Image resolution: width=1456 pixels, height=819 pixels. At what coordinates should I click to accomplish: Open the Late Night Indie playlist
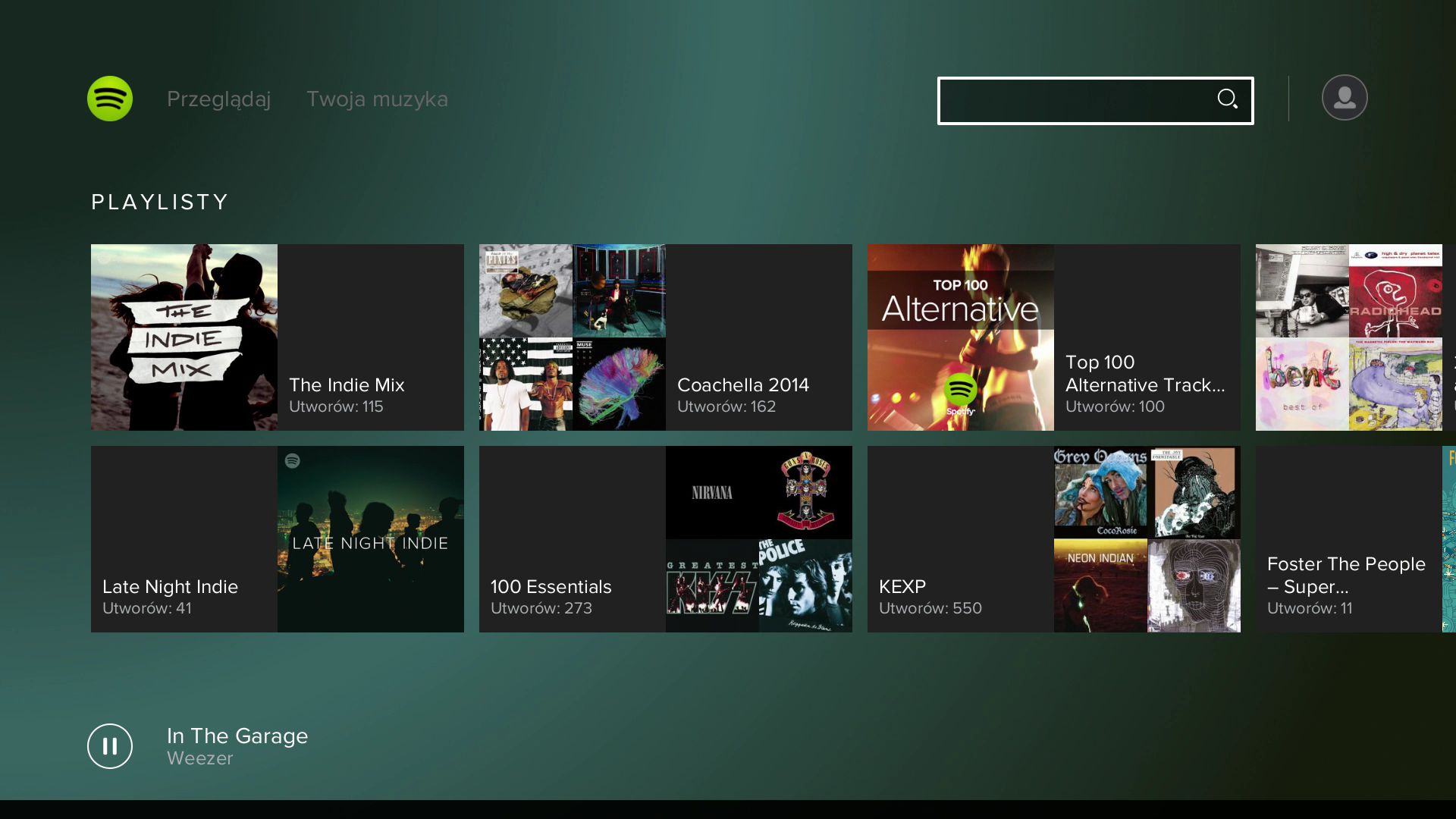pyautogui.click(x=171, y=587)
